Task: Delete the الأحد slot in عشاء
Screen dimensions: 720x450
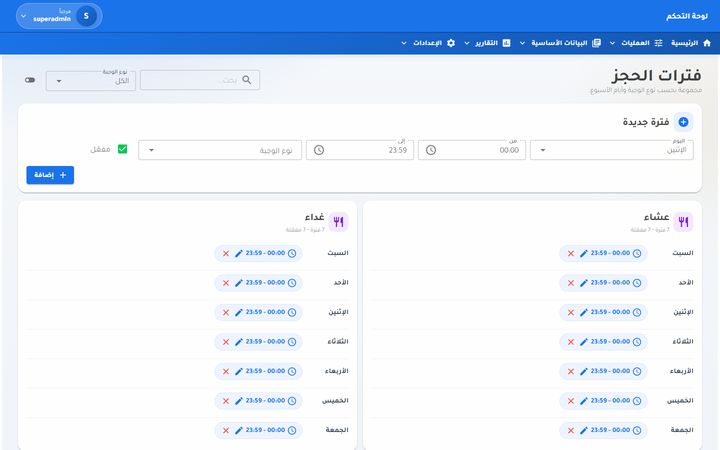Action: (571, 283)
